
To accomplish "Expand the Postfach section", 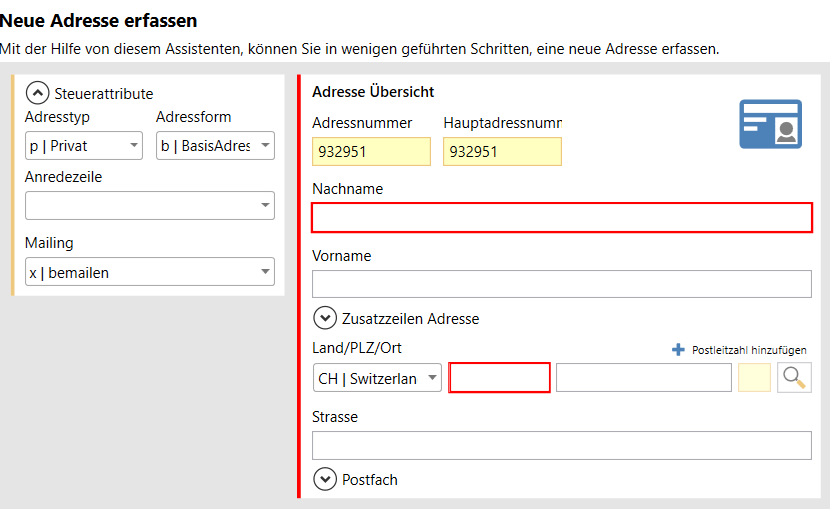I will pyautogui.click(x=325, y=479).
